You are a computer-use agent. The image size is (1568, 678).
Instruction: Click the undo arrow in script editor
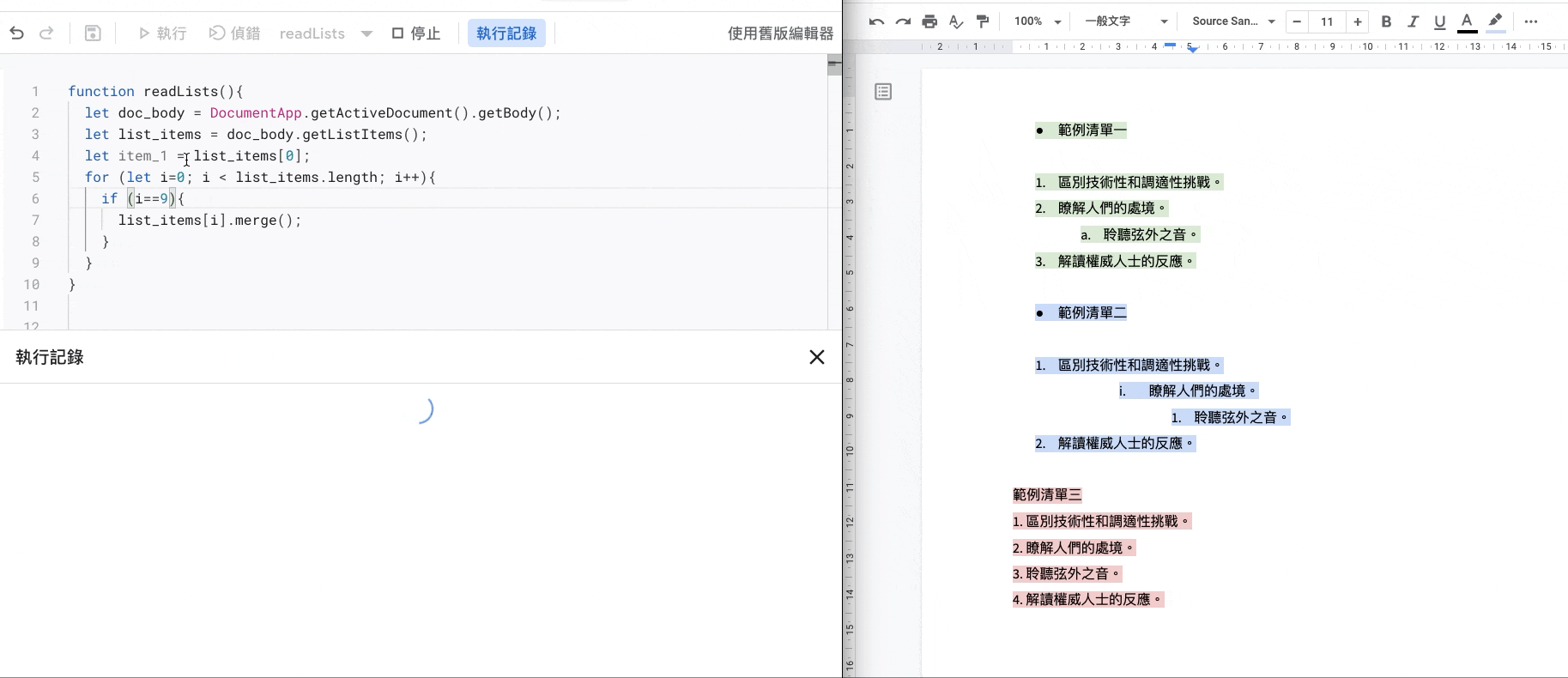tap(17, 33)
